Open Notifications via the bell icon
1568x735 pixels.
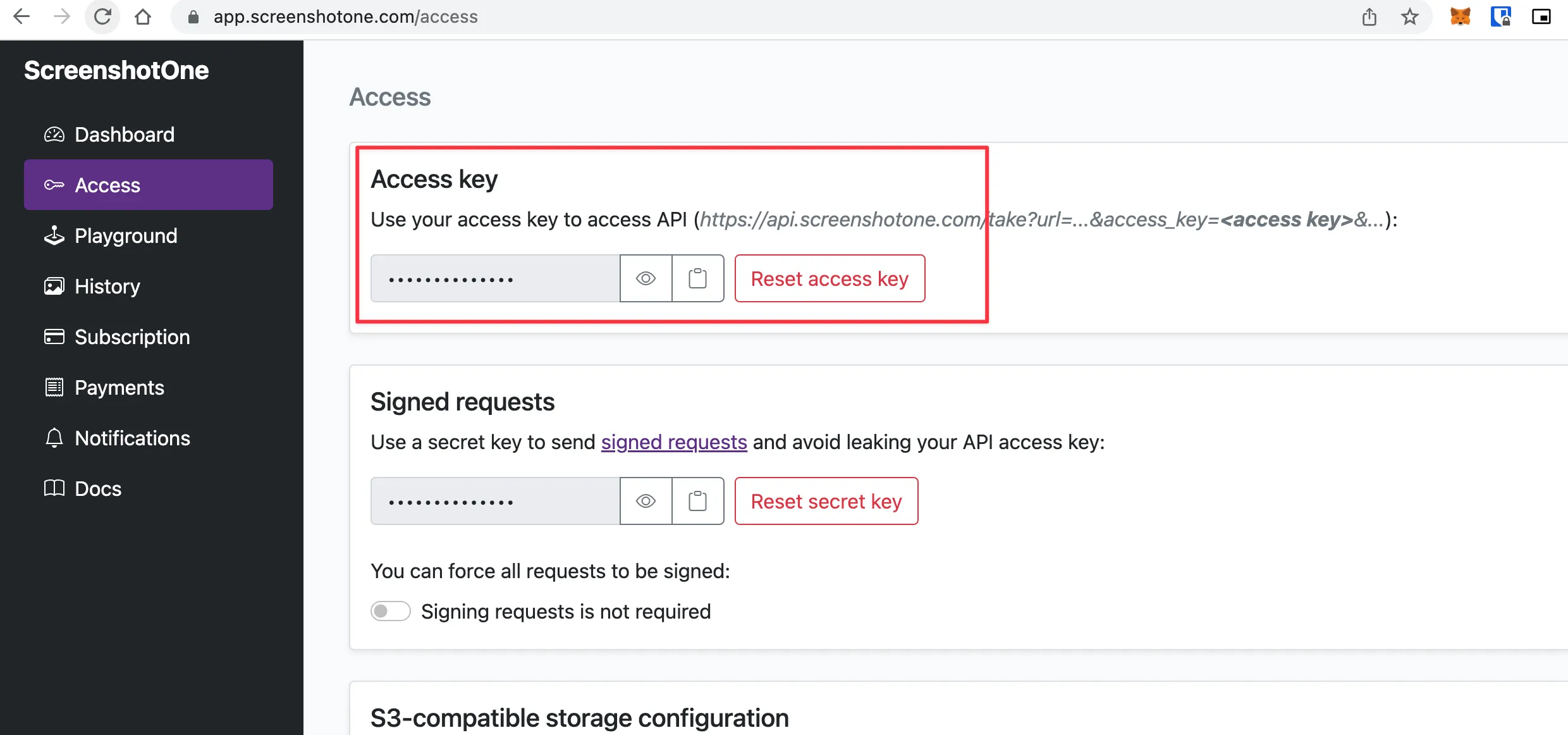pyautogui.click(x=54, y=438)
